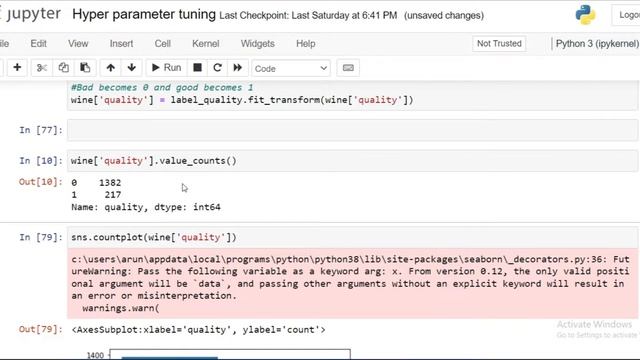This screenshot has width=640, height=360.
Task: Click the output value 217
Action: click(113, 195)
